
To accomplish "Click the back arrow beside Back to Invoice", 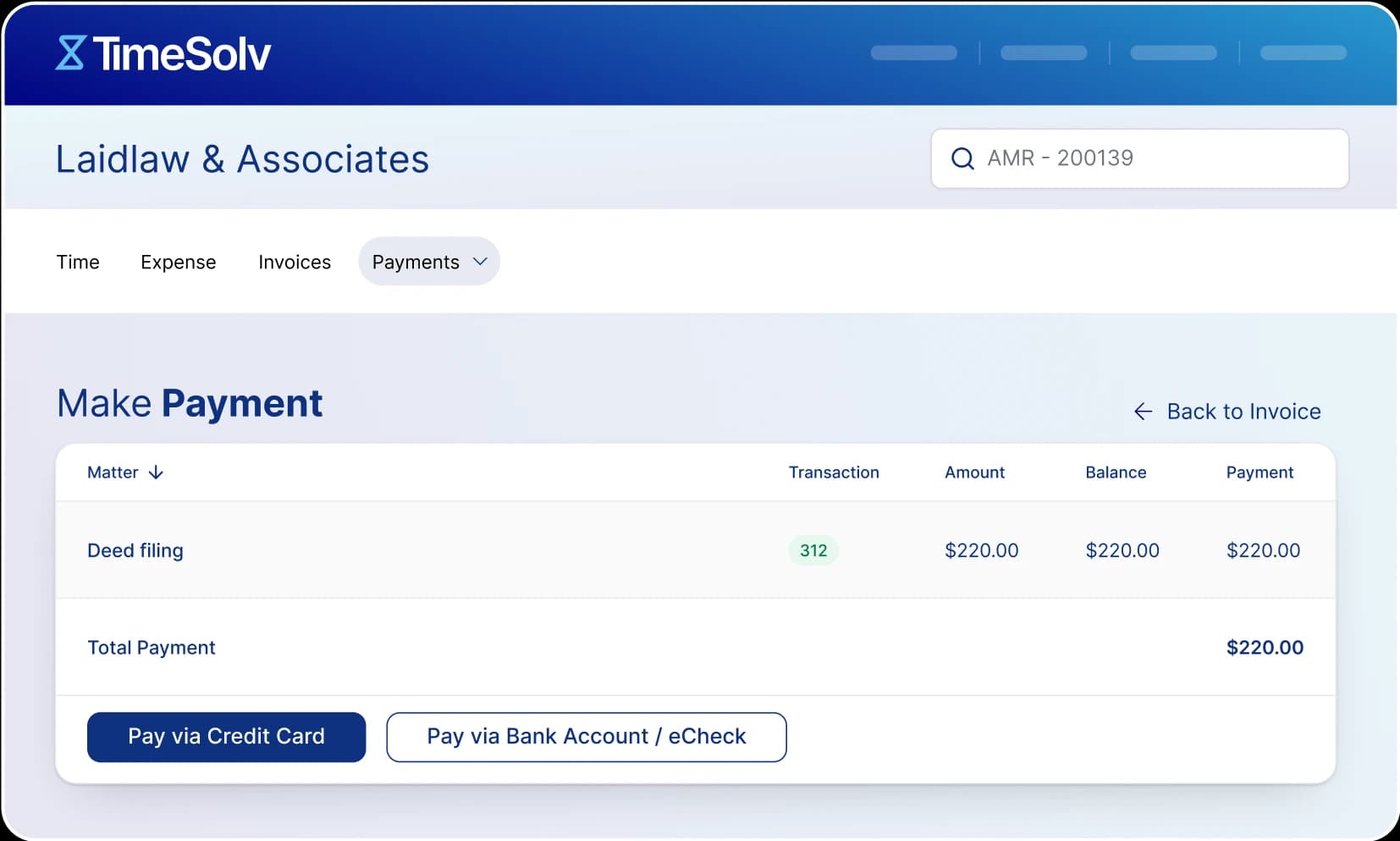I will [x=1144, y=412].
